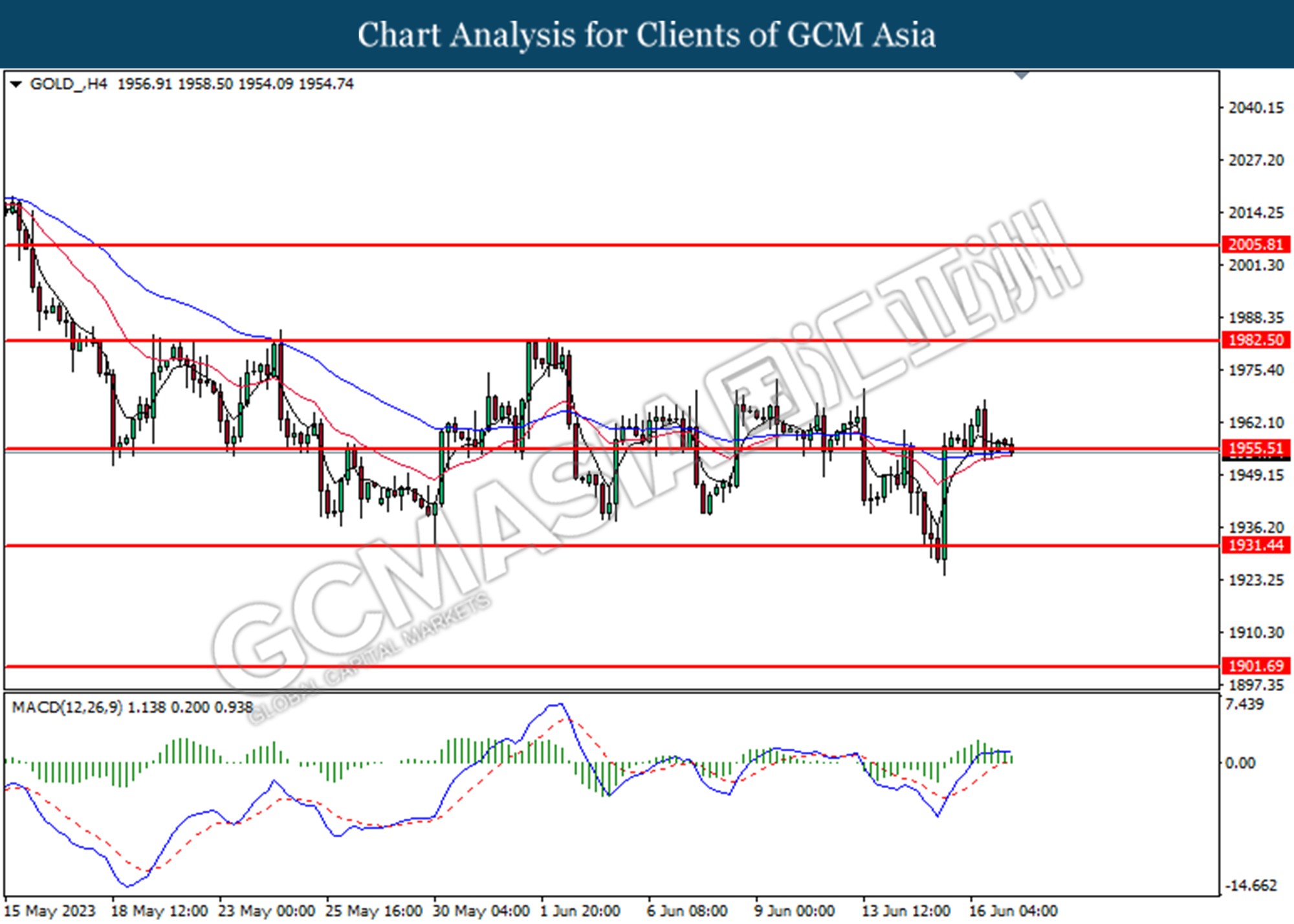Click the 23 May 00:00 time label
Viewport: 1294px width, 924px height.
point(267,911)
